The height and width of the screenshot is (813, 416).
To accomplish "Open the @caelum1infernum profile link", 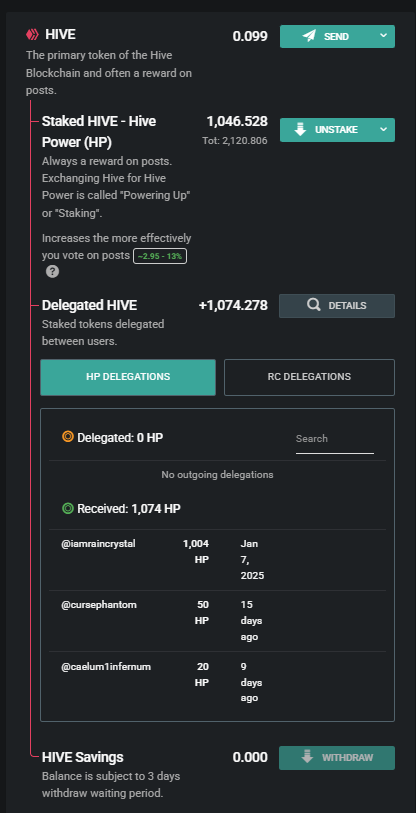I will tap(106, 667).
